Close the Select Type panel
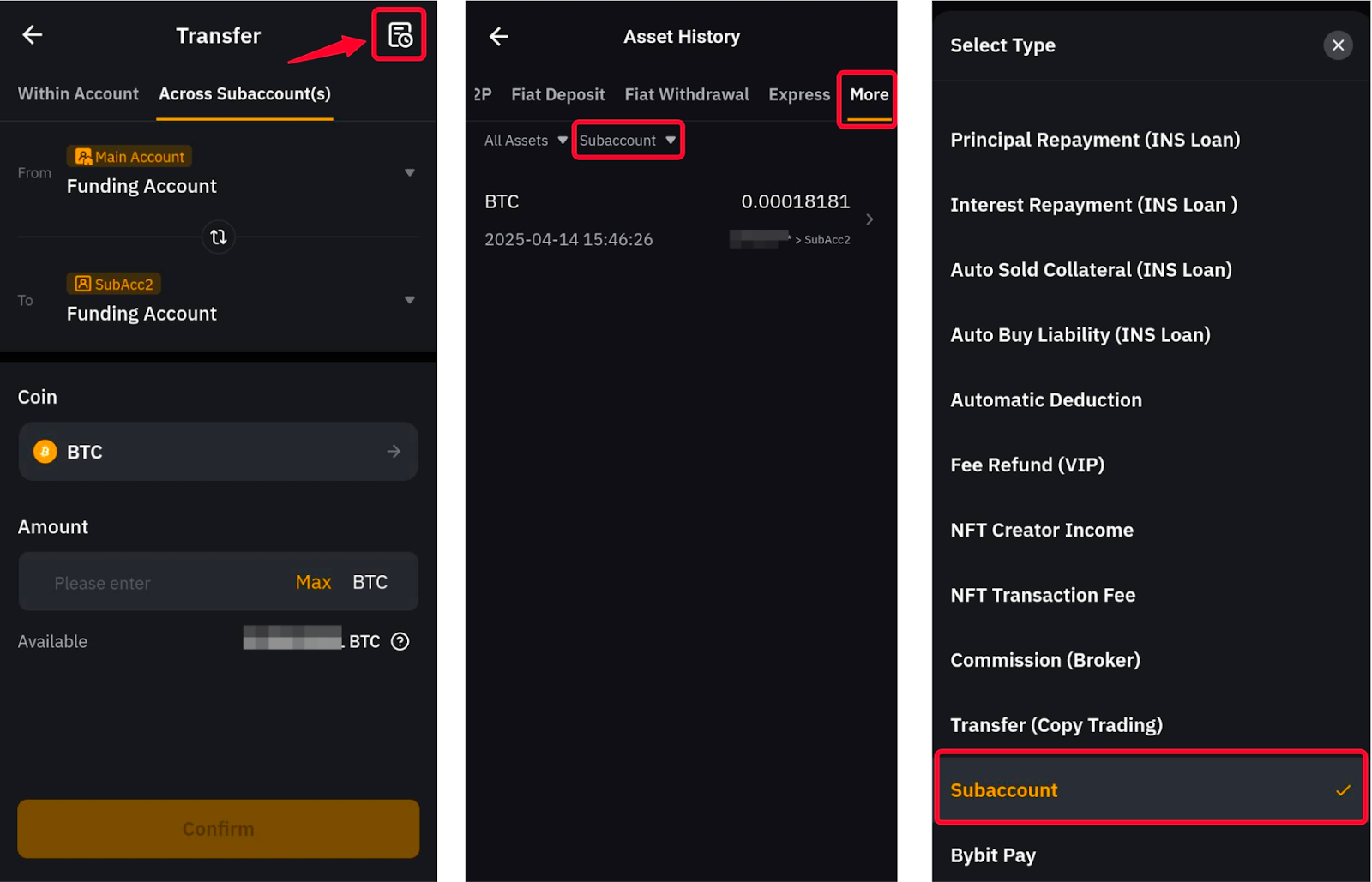 click(x=1338, y=45)
